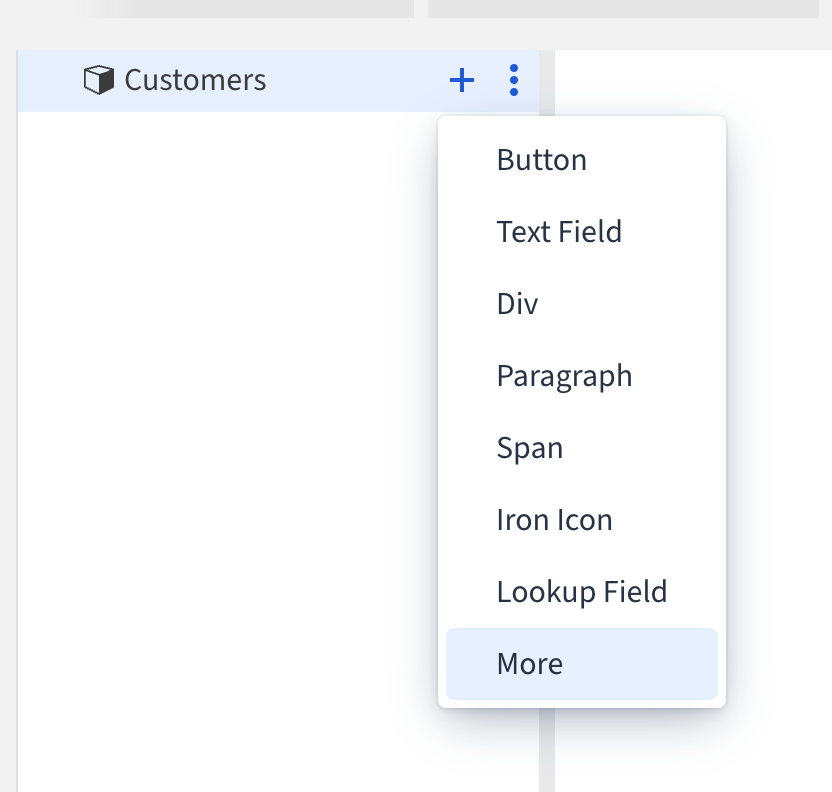Select "Div" from the element list
Screen dimensions: 832x792
tap(517, 303)
